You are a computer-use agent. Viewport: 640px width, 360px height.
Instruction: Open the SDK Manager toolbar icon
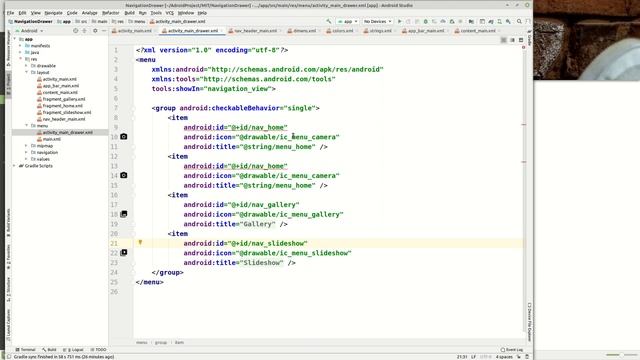(x=508, y=21)
